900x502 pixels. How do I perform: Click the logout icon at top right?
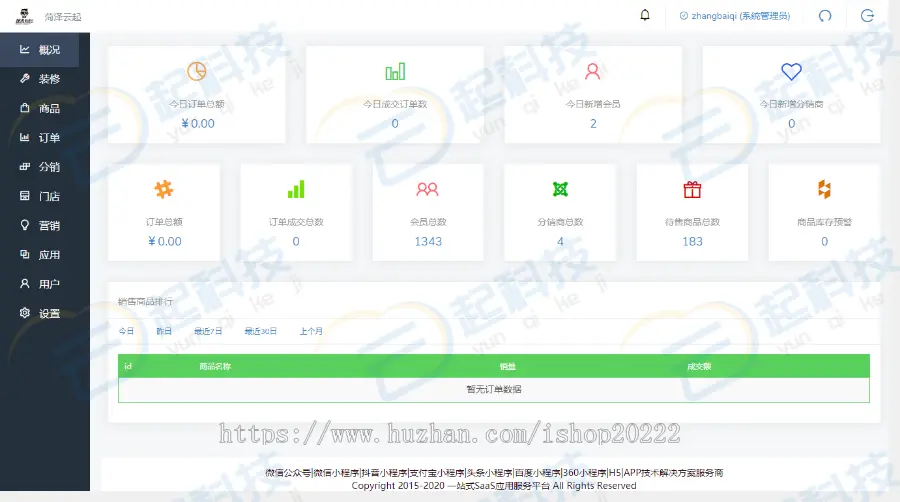867,16
